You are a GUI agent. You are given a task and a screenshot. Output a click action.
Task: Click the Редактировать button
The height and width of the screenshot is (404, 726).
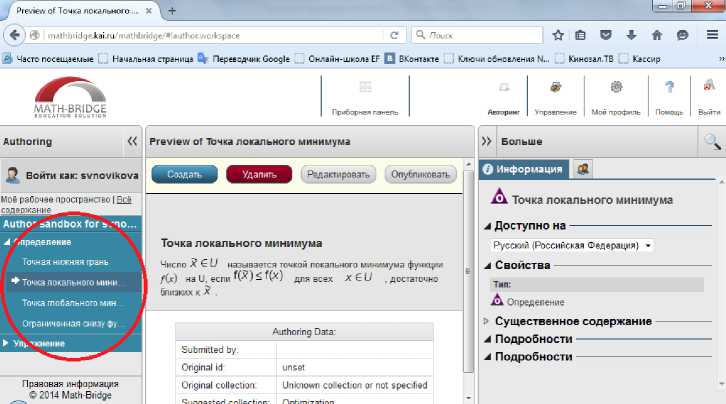(x=338, y=174)
